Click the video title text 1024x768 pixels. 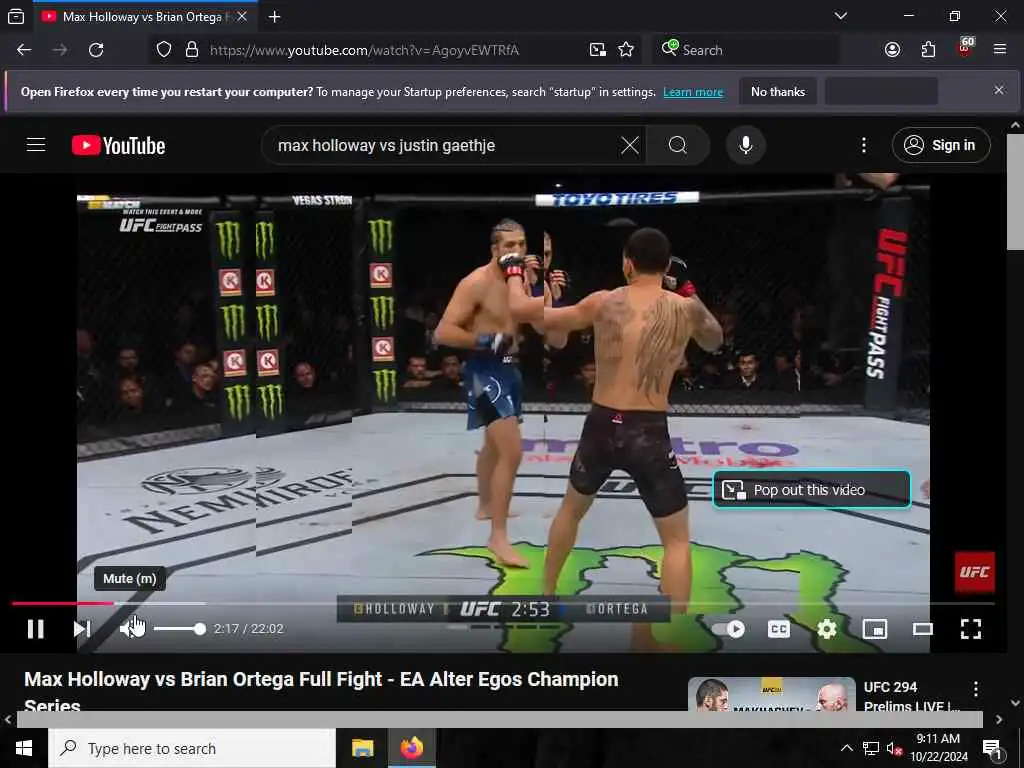tap(321, 691)
